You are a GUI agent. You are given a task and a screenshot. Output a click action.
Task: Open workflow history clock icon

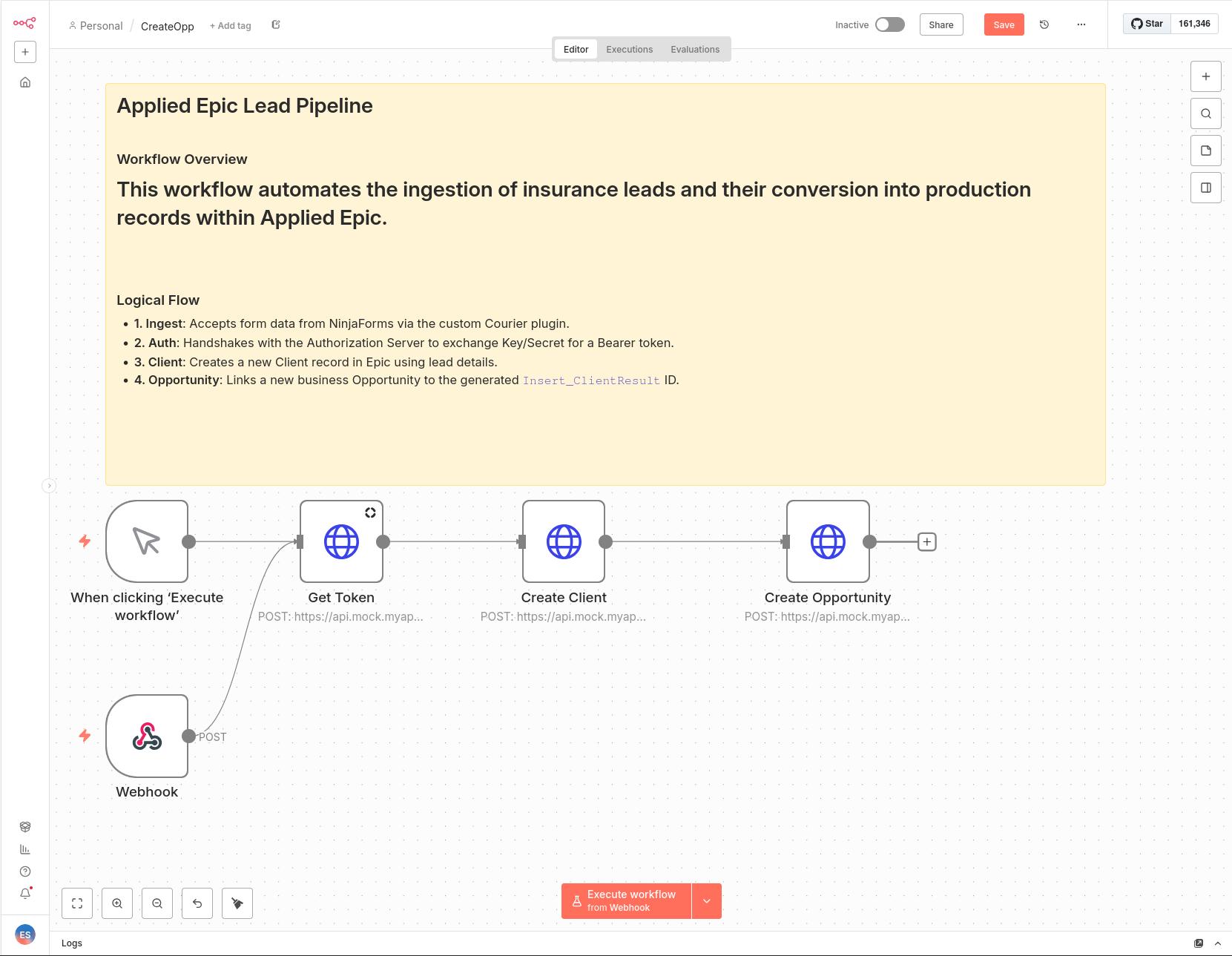coord(1044,24)
